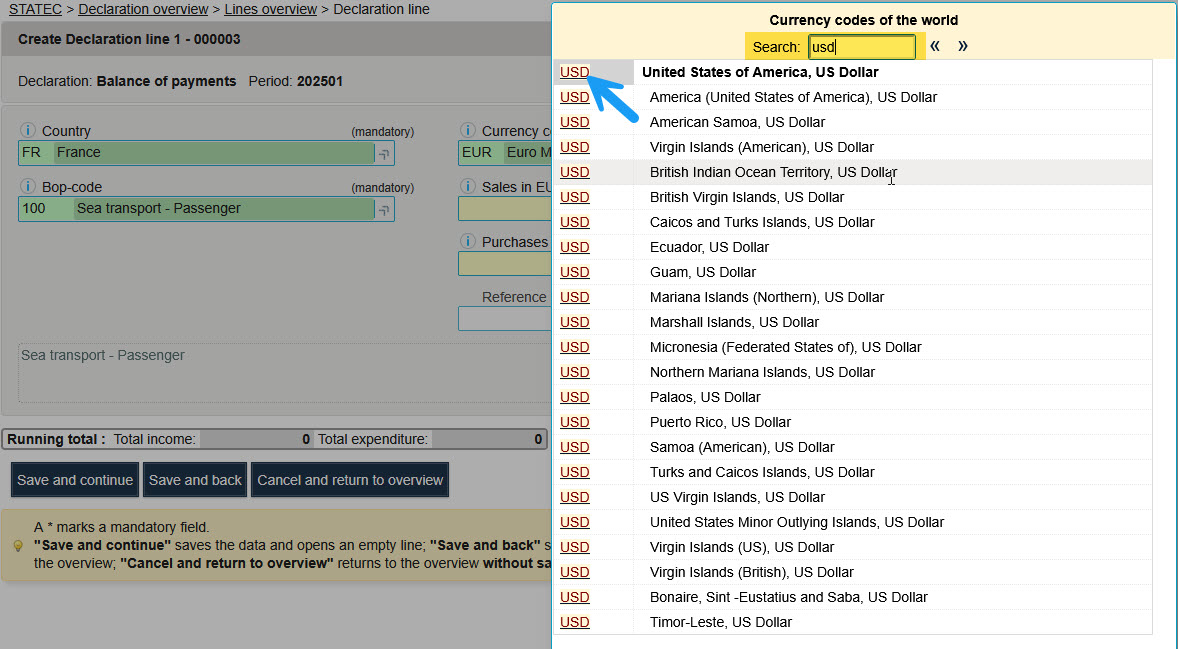This screenshot has width=1178, height=649.
Task: Go to next page with » arrow
Action: (x=963, y=46)
